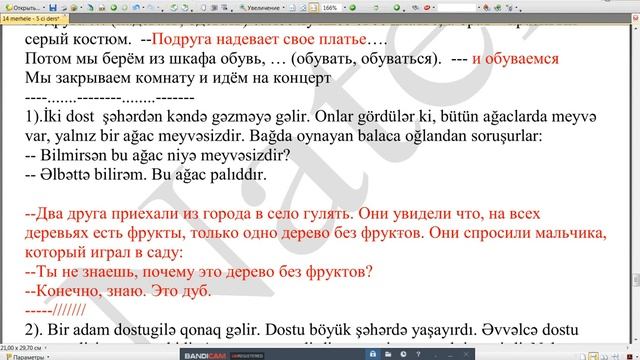Click the red text 'Подруга надевает свое платье'

pyautogui.click(x=259, y=39)
